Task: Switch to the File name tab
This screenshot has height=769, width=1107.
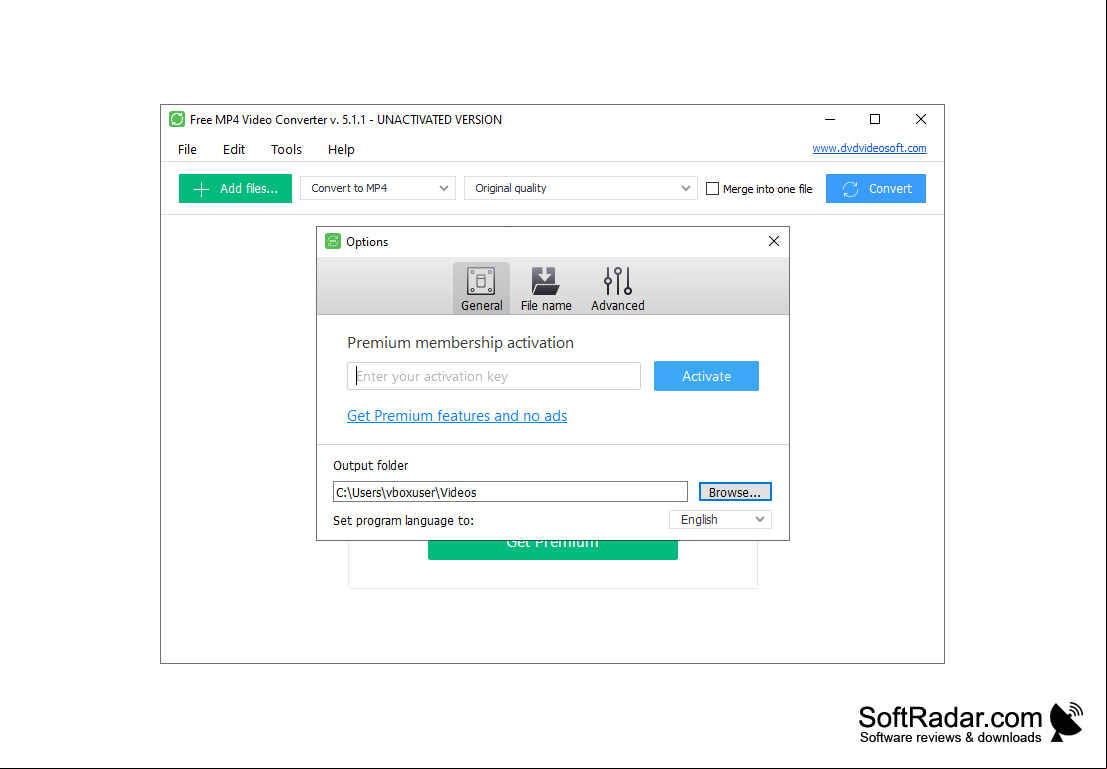Action: tap(546, 288)
